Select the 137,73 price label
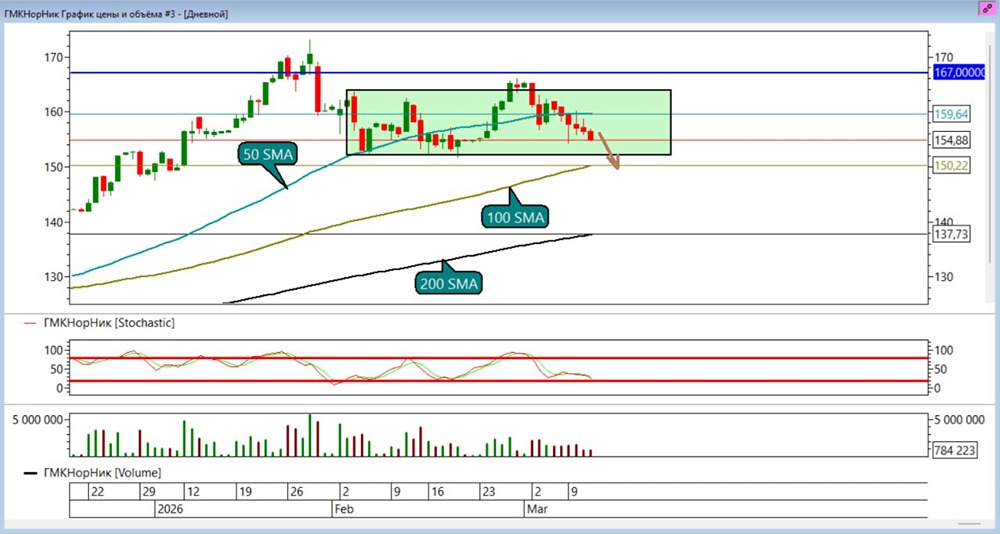Screen dimensions: 1000x534 click(952, 234)
